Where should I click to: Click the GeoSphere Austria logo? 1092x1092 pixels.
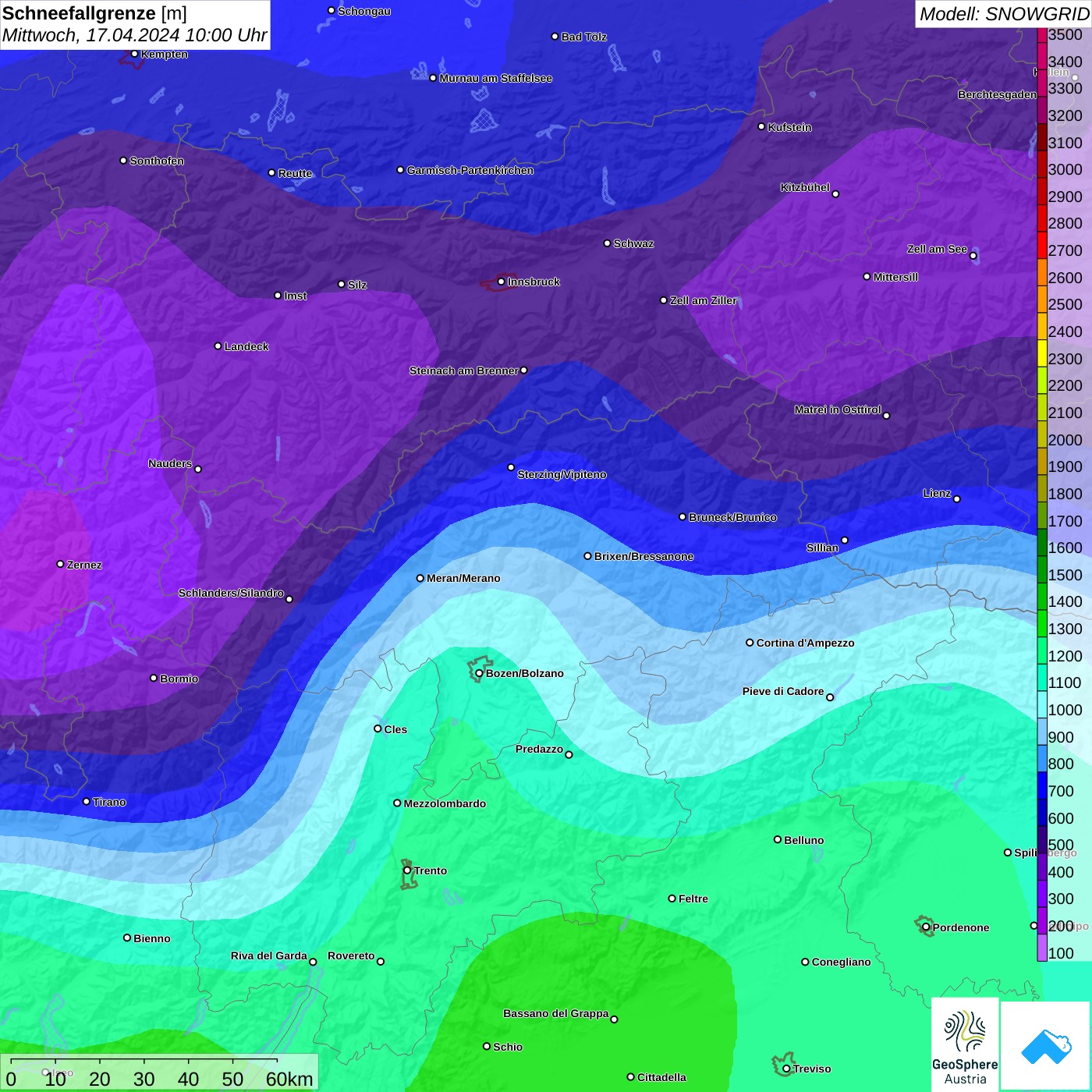(965, 1044)
